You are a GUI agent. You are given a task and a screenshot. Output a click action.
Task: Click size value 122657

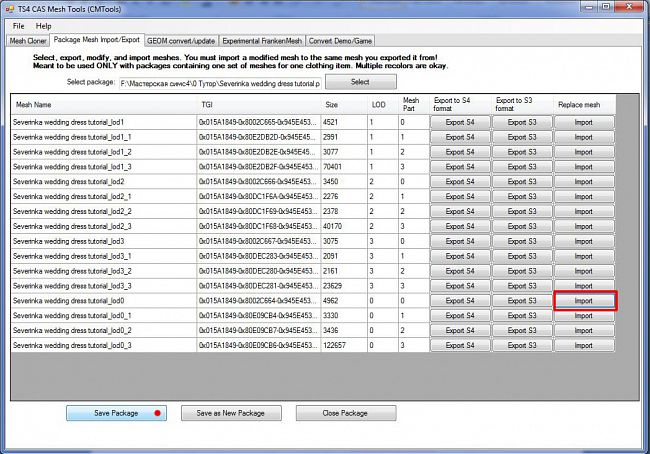344,345
